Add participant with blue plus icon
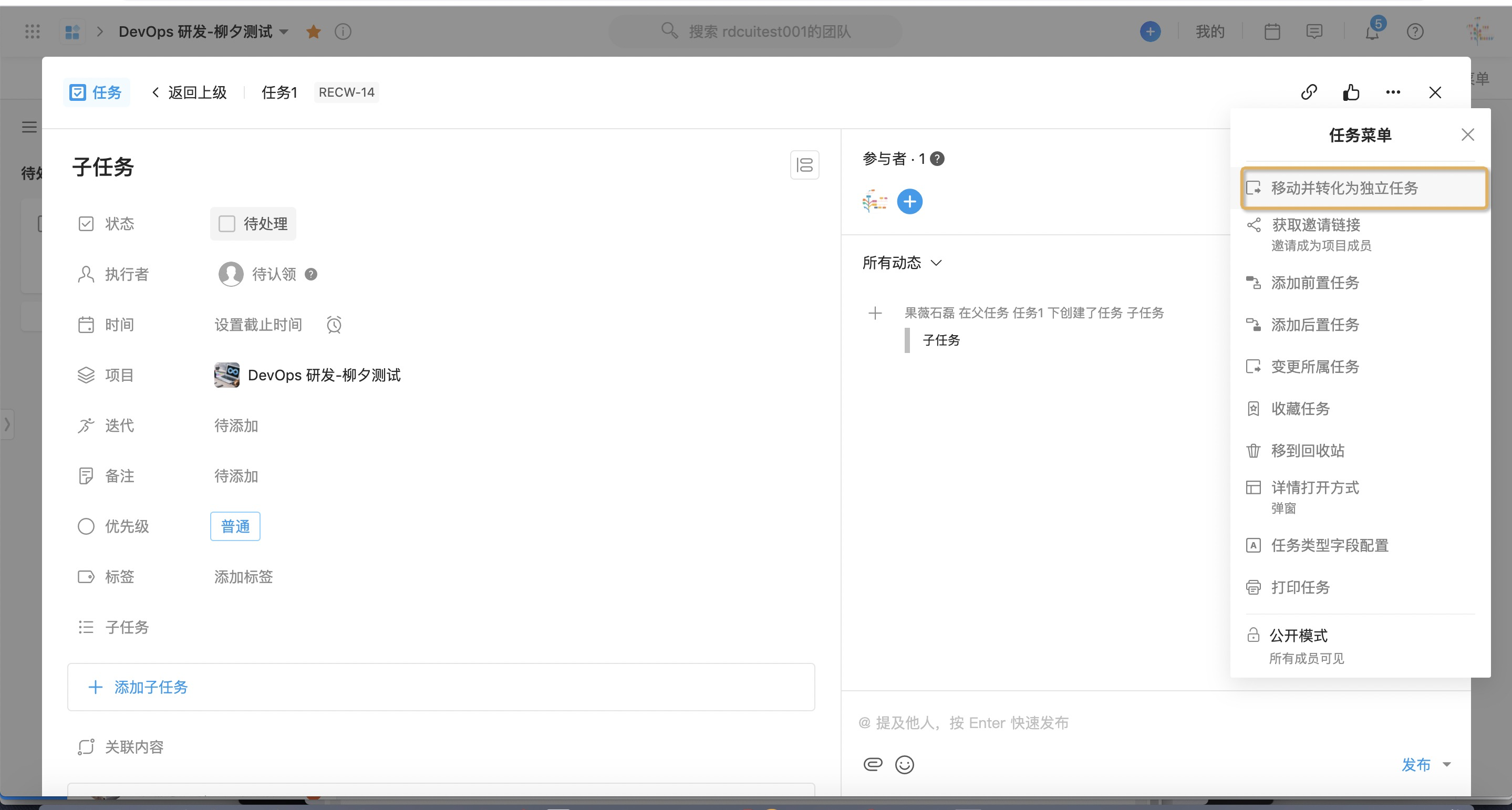Image resolution: width=1512 pixels, height=810 pixels. tap(909, 202)
